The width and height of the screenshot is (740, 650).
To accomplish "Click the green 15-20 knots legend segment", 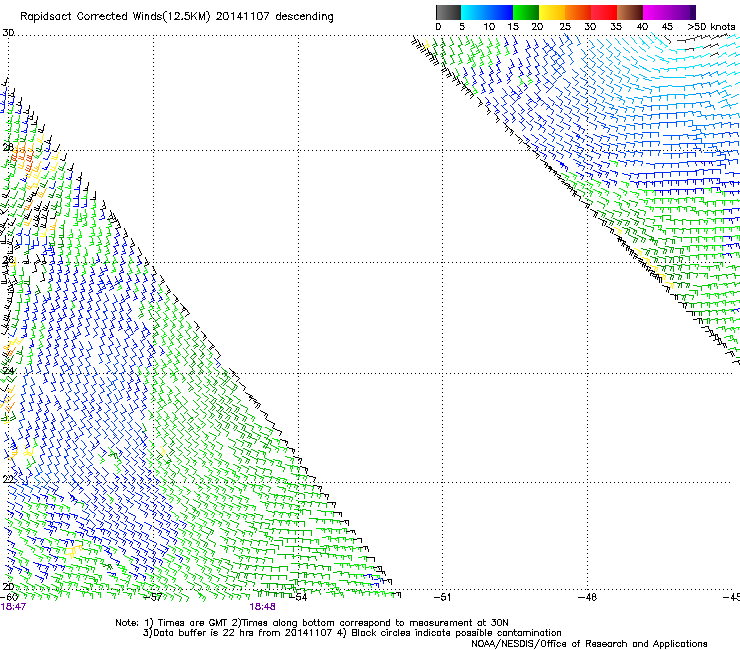I will pos(526,12).
